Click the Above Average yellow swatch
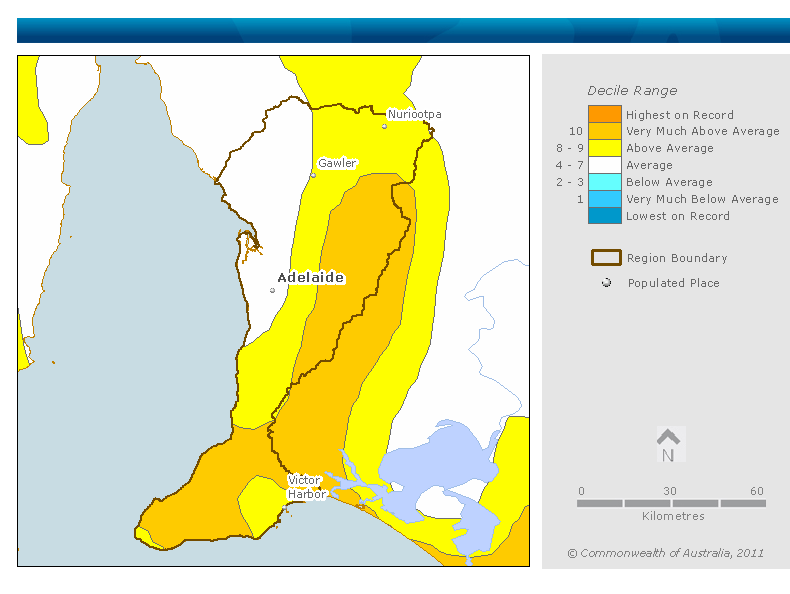 [x=605, y=148]
